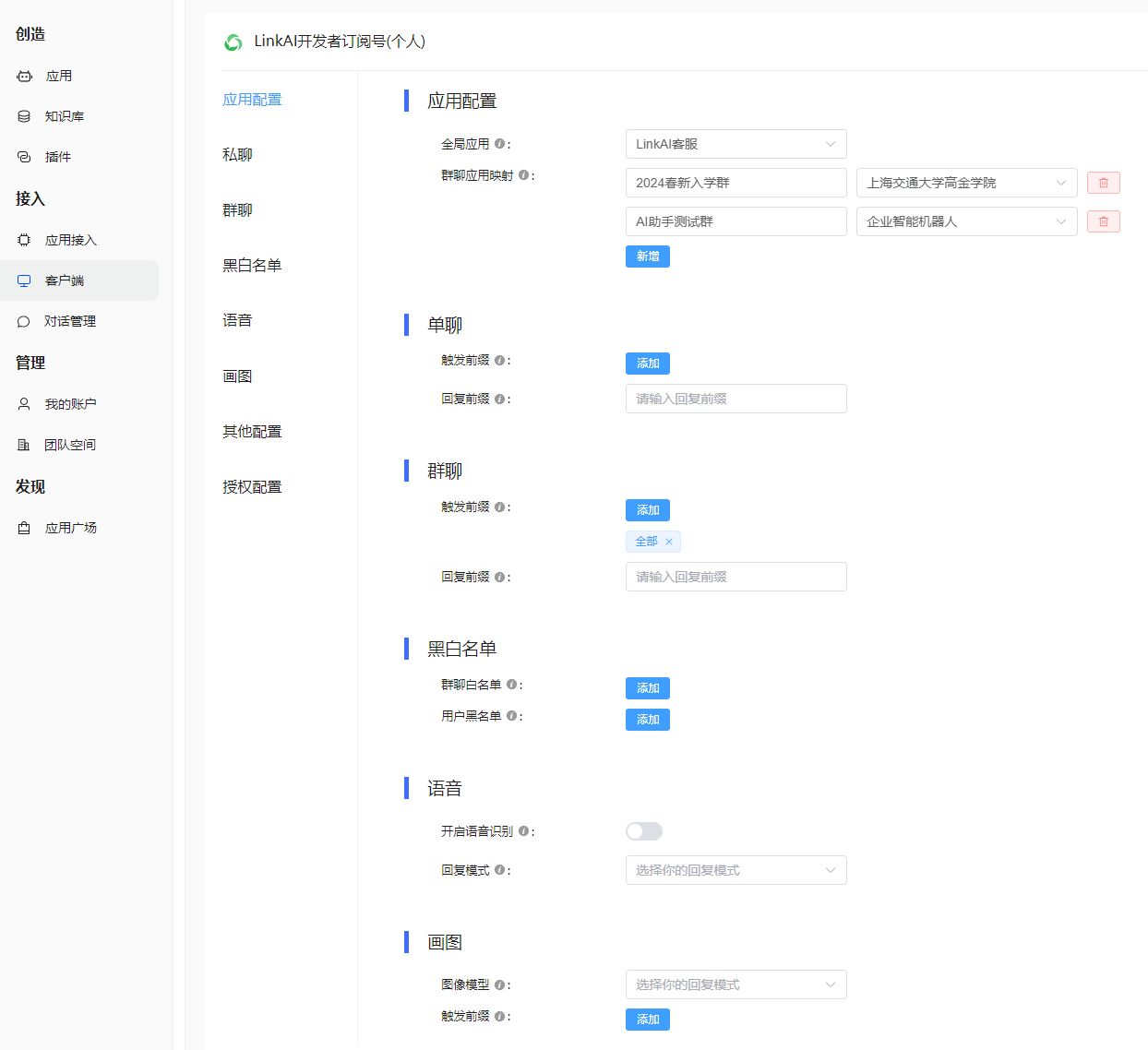Click info icon beside 群聊 回复前缀

[x=499, y=578]
